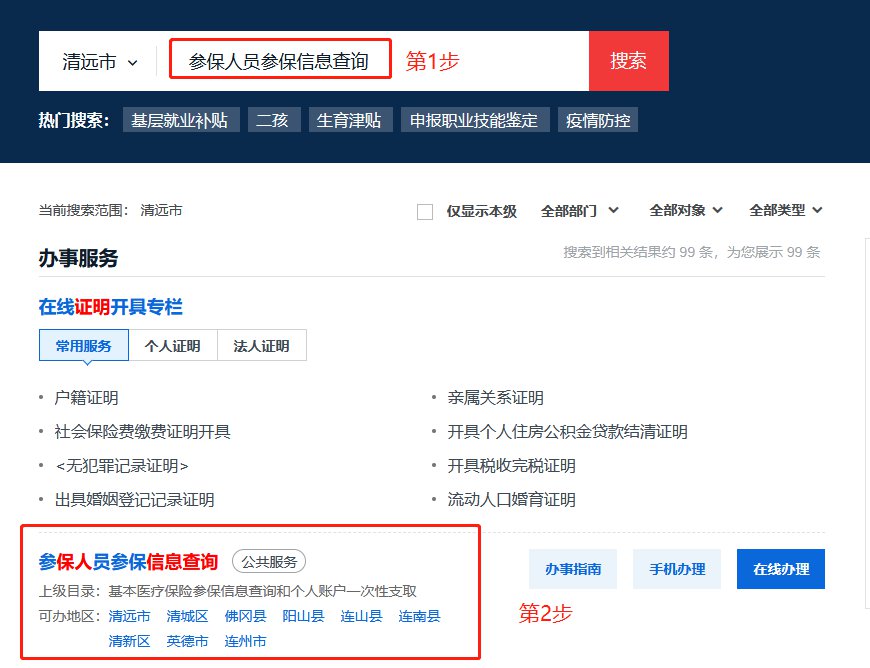
Task: Select the 清城区 area link
Action: point(187,616)
